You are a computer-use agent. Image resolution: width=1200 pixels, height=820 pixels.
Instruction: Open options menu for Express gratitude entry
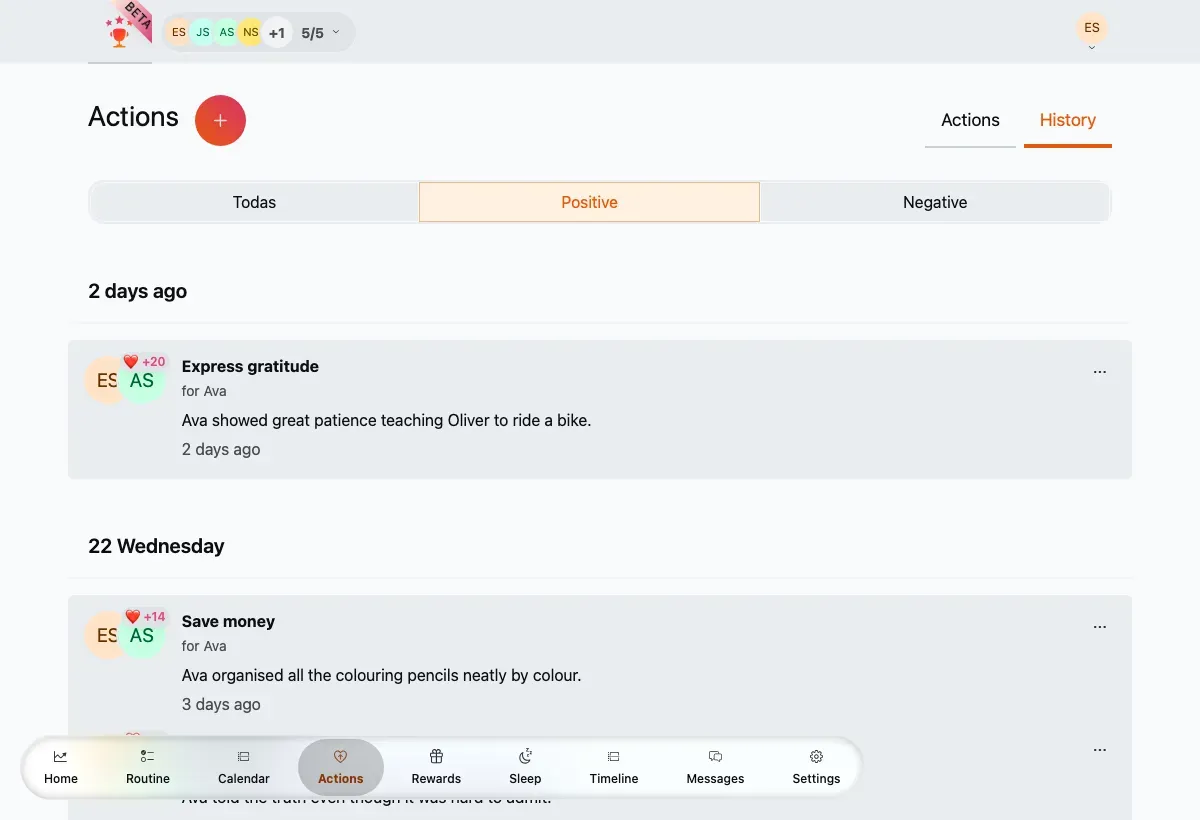pos(1100,372)
